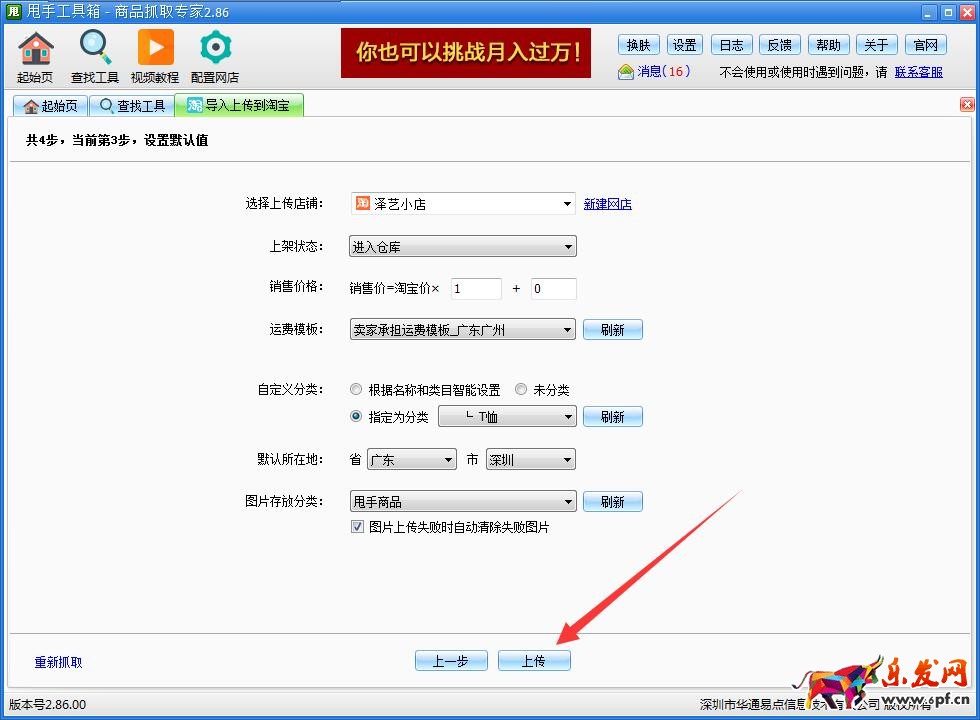Click the 换肤 skin button
980x720 pixels.
coord(638,45)
